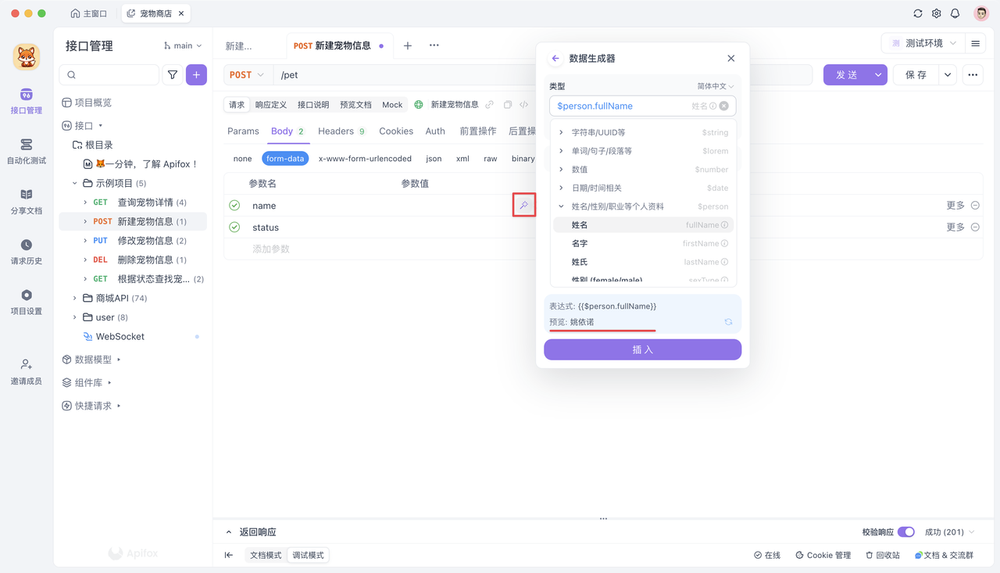Click the 插入 button

point(642,349)
